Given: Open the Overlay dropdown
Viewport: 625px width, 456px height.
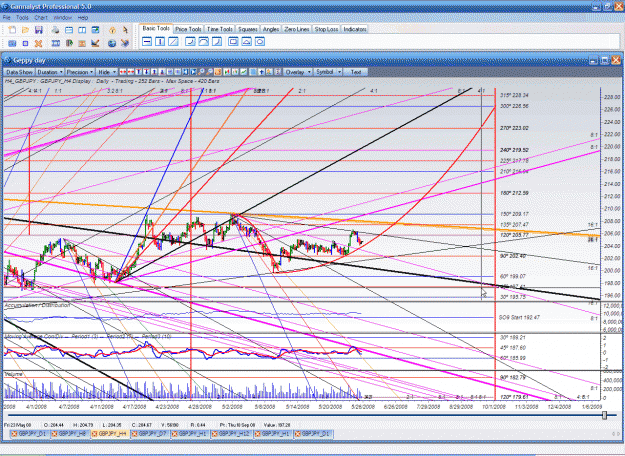Looking at the screenshot, I should click(x=298, y=72).
